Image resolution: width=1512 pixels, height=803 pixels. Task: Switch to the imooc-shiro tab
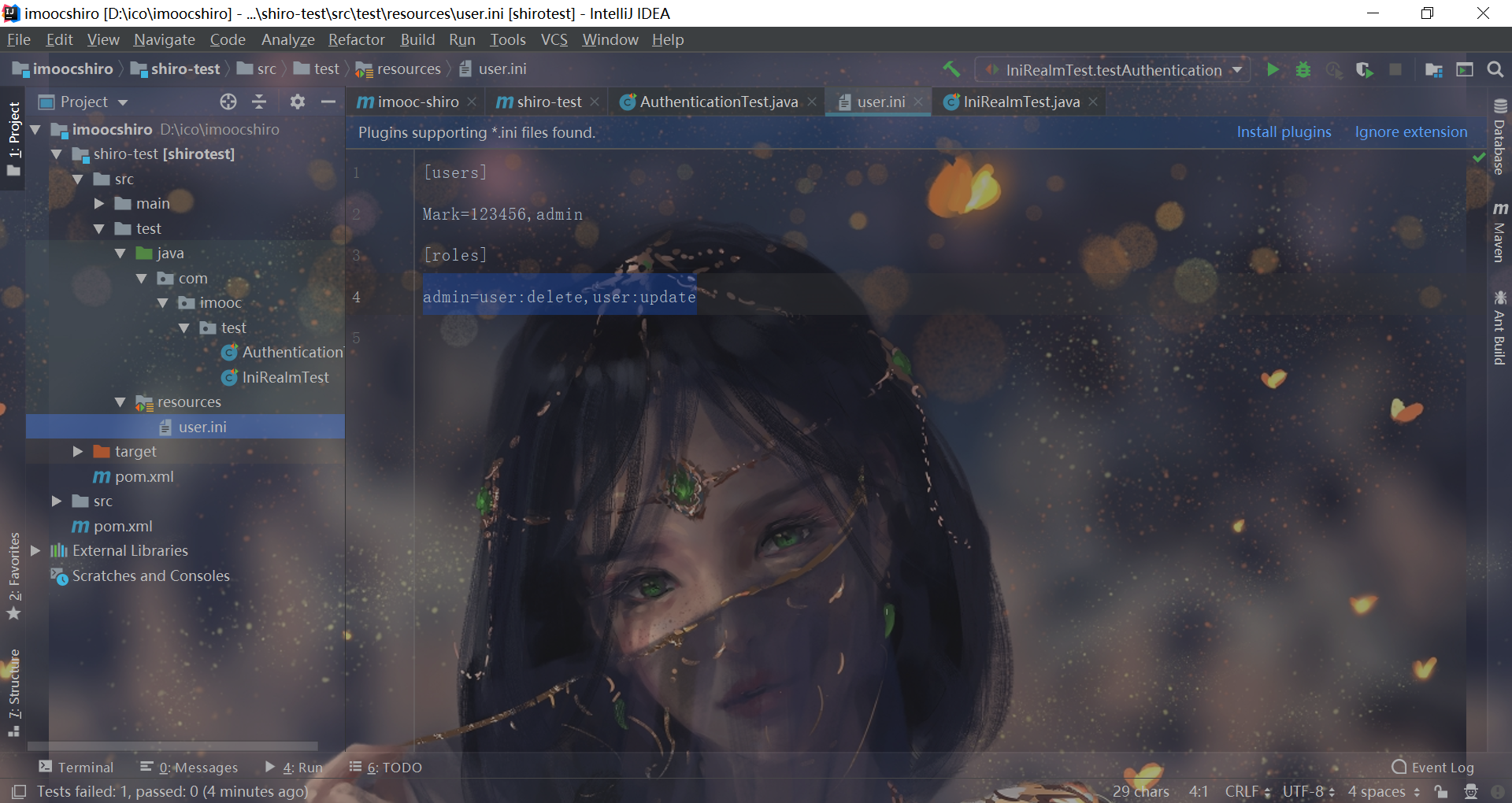[417, 102]
